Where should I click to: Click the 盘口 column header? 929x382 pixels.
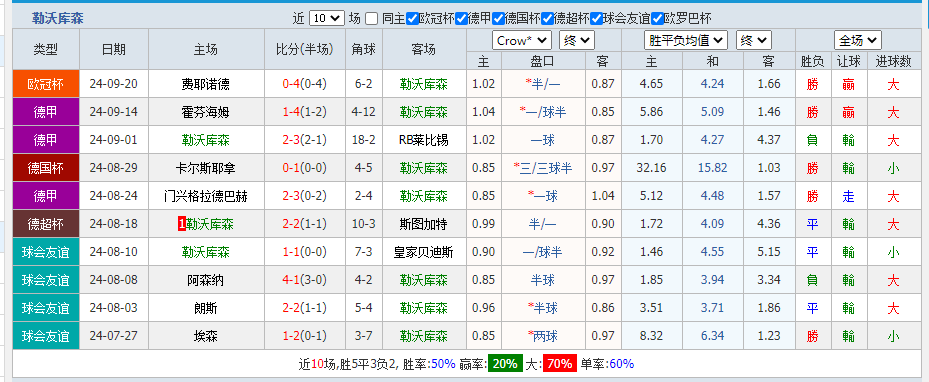tap(543, 61)
